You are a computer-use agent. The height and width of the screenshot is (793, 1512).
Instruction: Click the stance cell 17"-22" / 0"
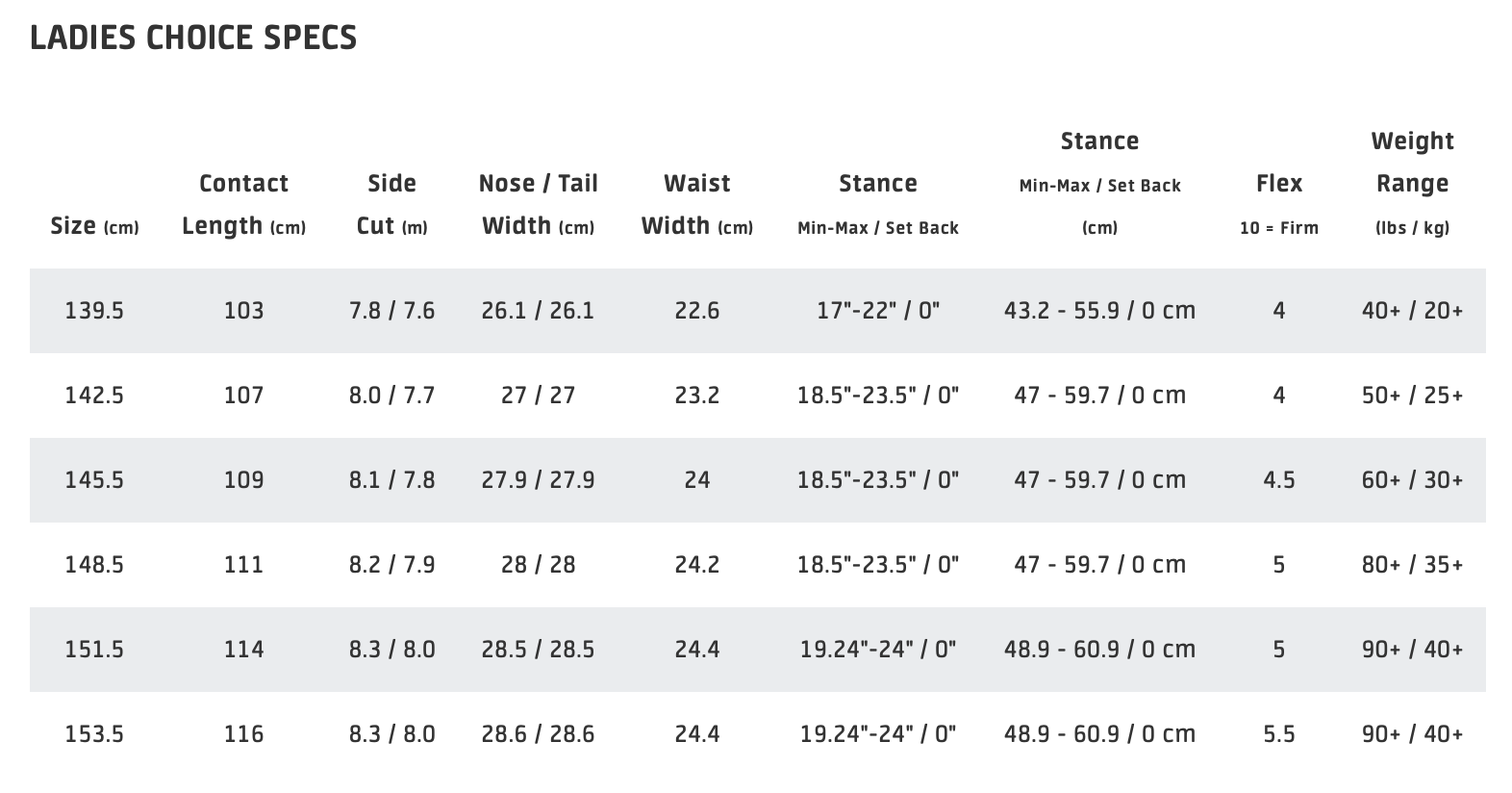877,311
